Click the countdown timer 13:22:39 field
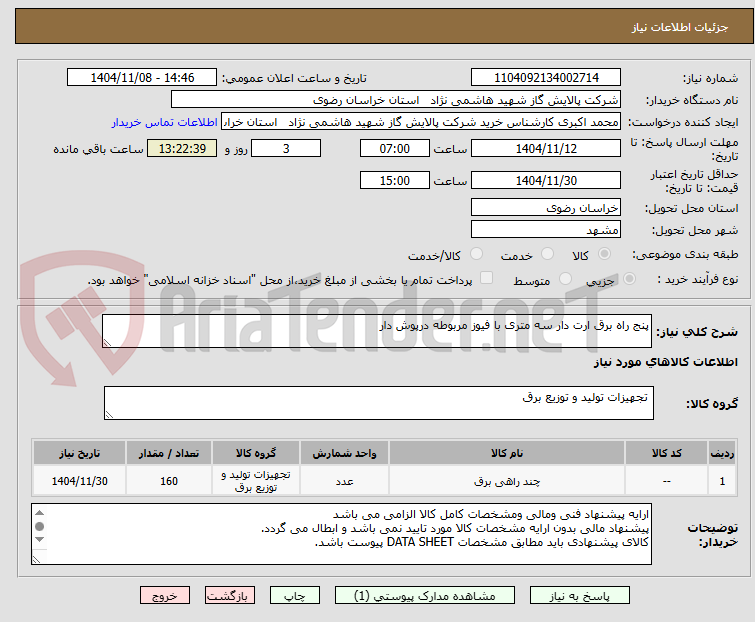 click(x=182, y=148)
